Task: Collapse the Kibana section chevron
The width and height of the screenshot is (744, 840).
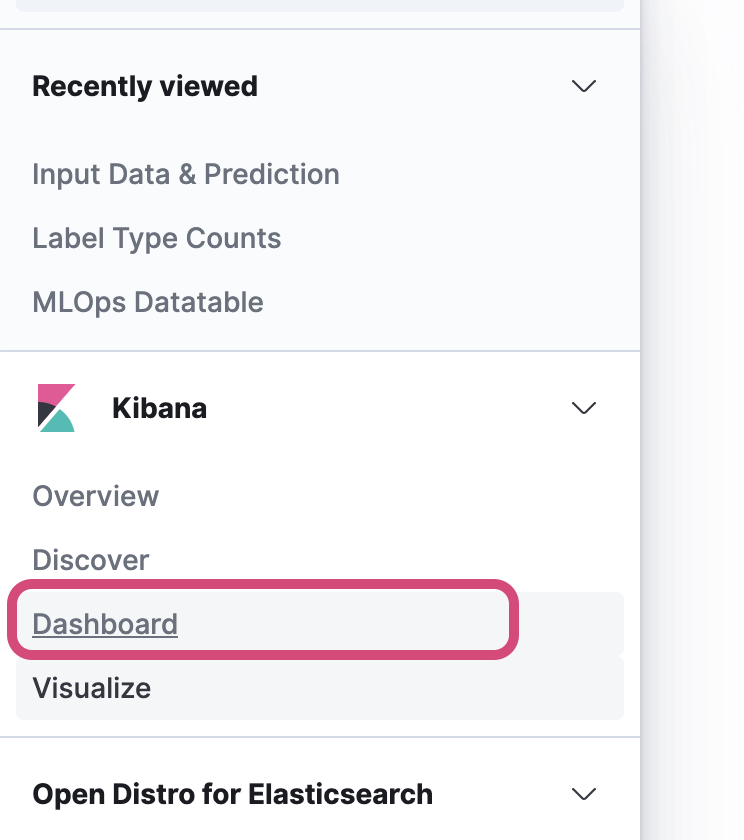Action: (x=583, y=408)
